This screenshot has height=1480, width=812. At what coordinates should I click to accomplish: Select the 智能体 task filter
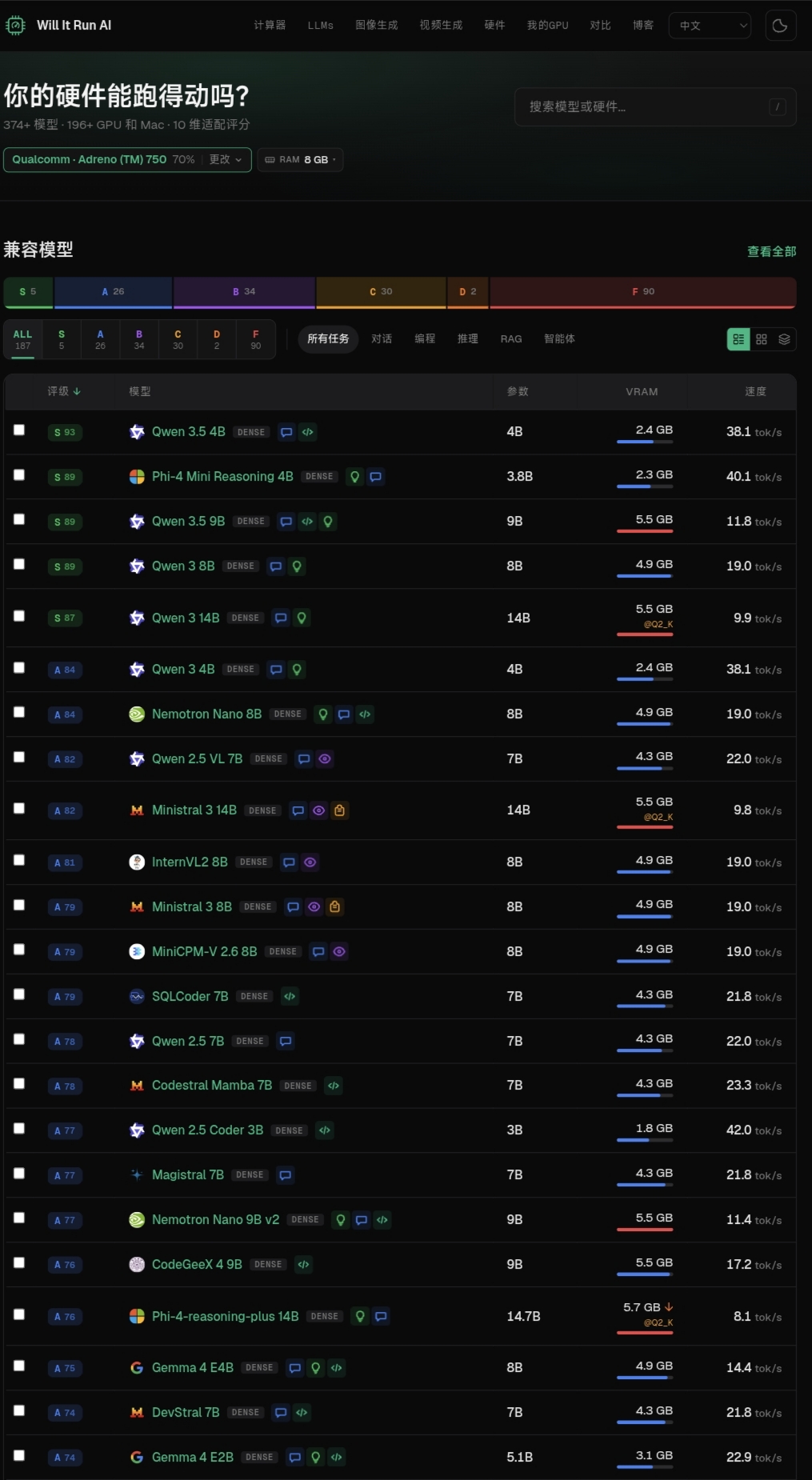559,339
